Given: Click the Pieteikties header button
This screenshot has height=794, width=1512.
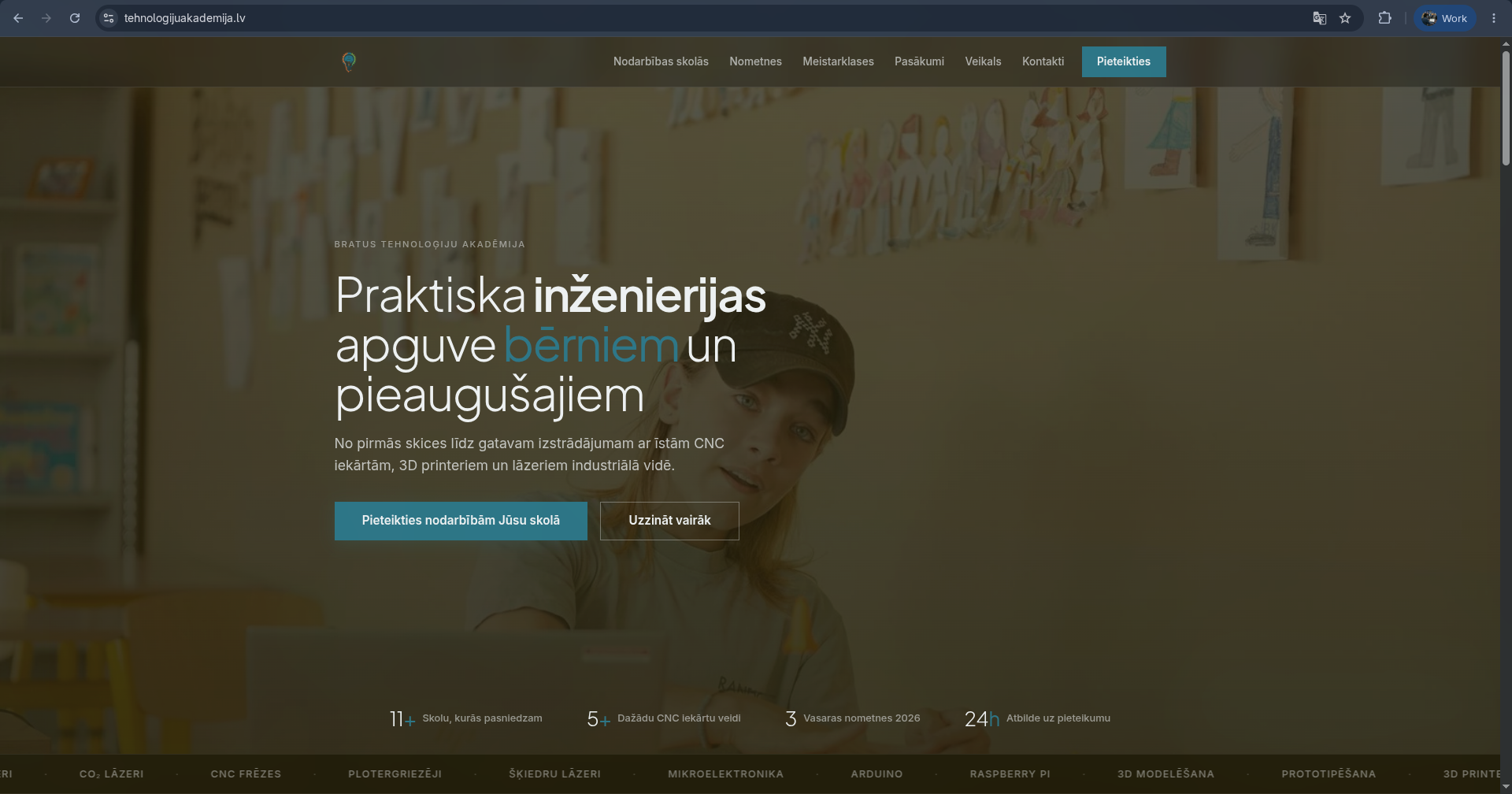Looking at the screenshot, I should click(1124, 61).
